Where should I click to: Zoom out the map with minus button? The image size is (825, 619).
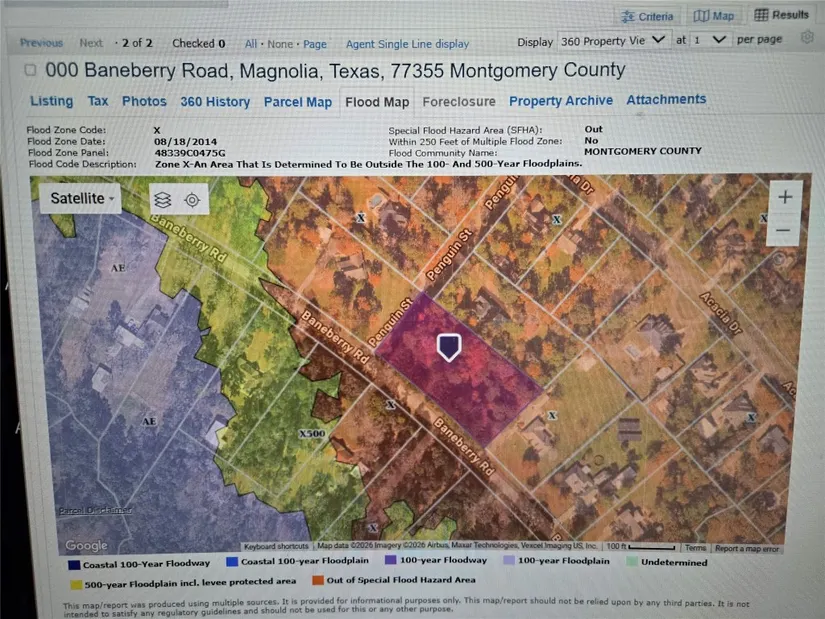[785, 230]
